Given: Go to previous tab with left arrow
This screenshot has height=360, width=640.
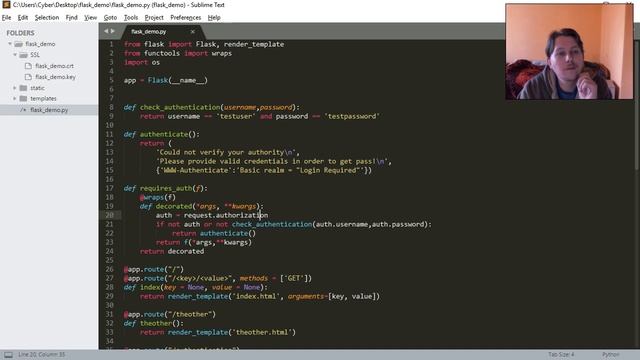Looking at the screenshot, I should click(106, 31).
